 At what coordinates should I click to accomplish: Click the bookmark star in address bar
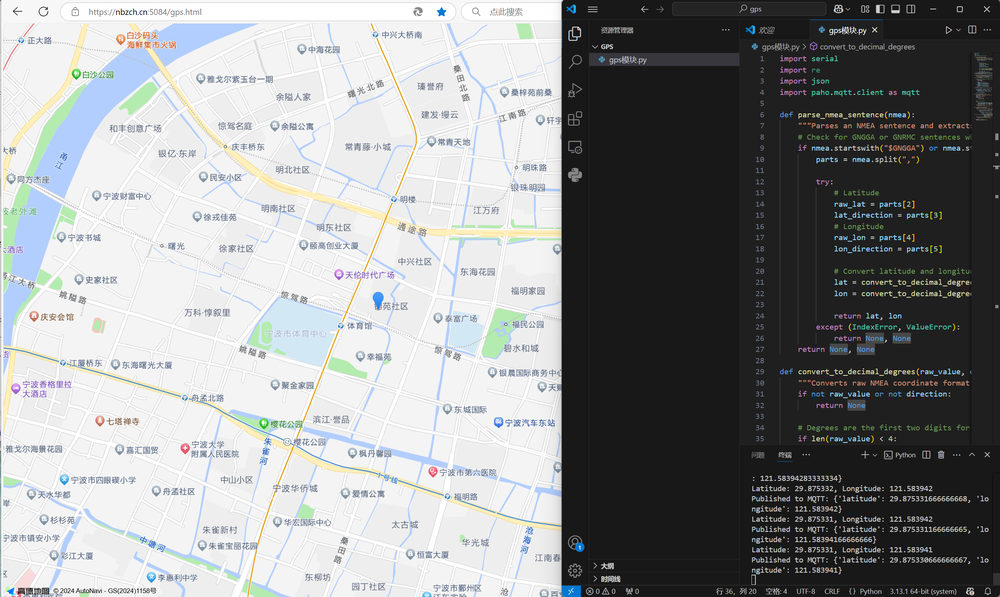click(441, 11)
